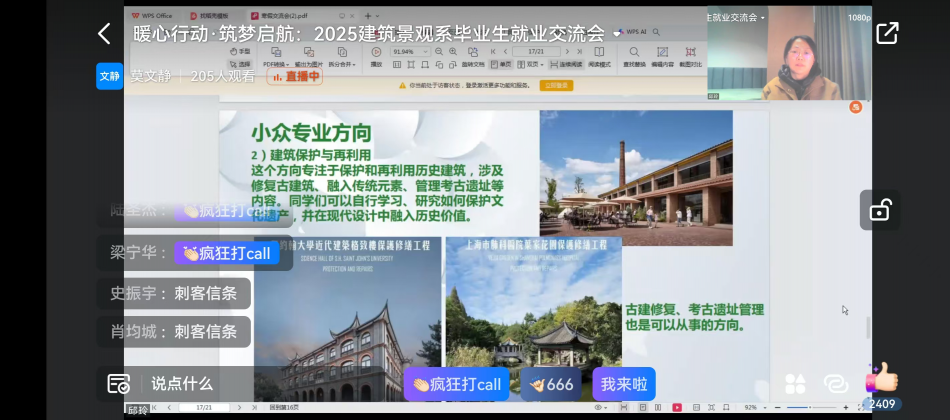Tap the link chain icon

[836, 384]
